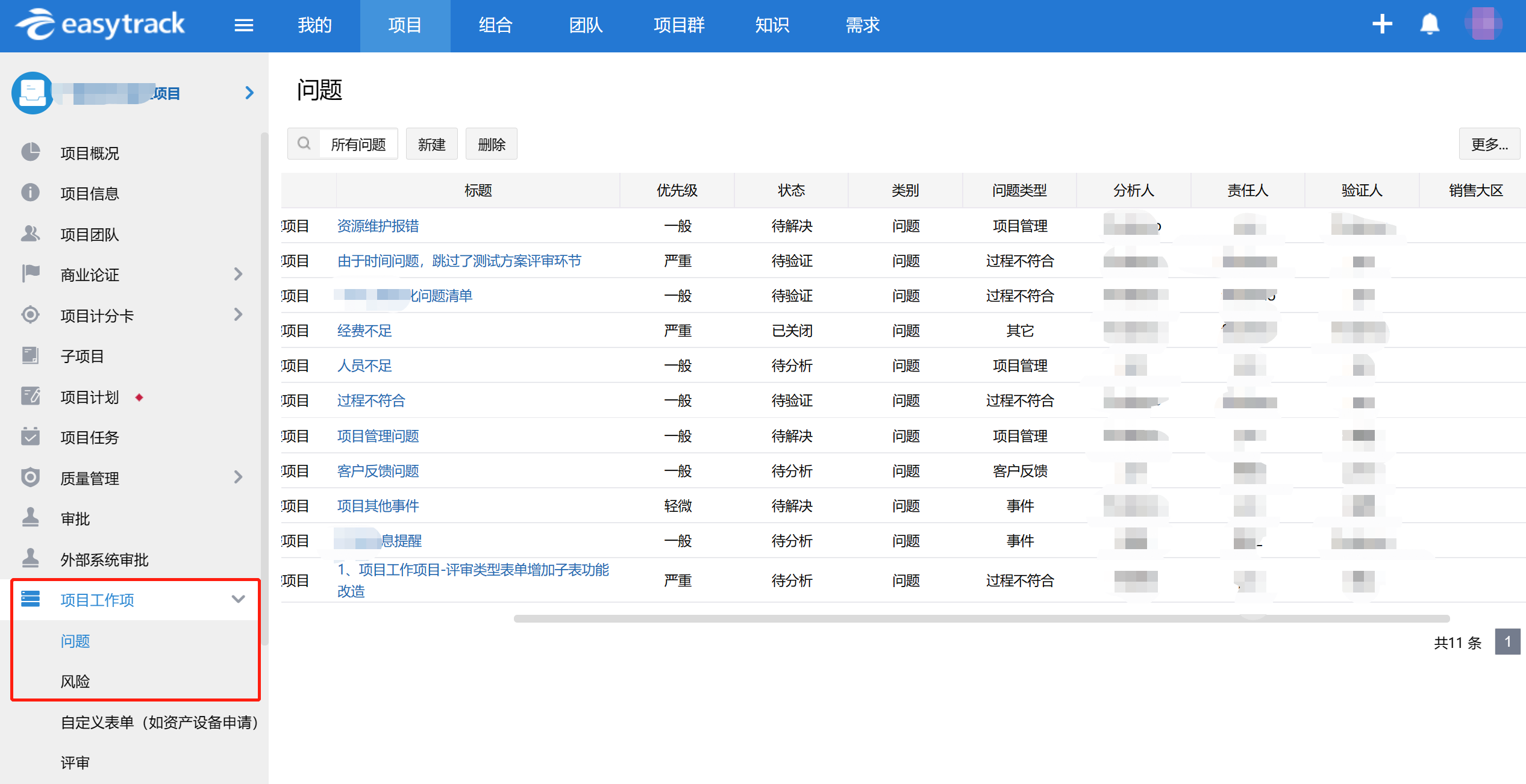
Task: Expand the 商业论证 submenu arrow
Action: click(x=239, y=275)
